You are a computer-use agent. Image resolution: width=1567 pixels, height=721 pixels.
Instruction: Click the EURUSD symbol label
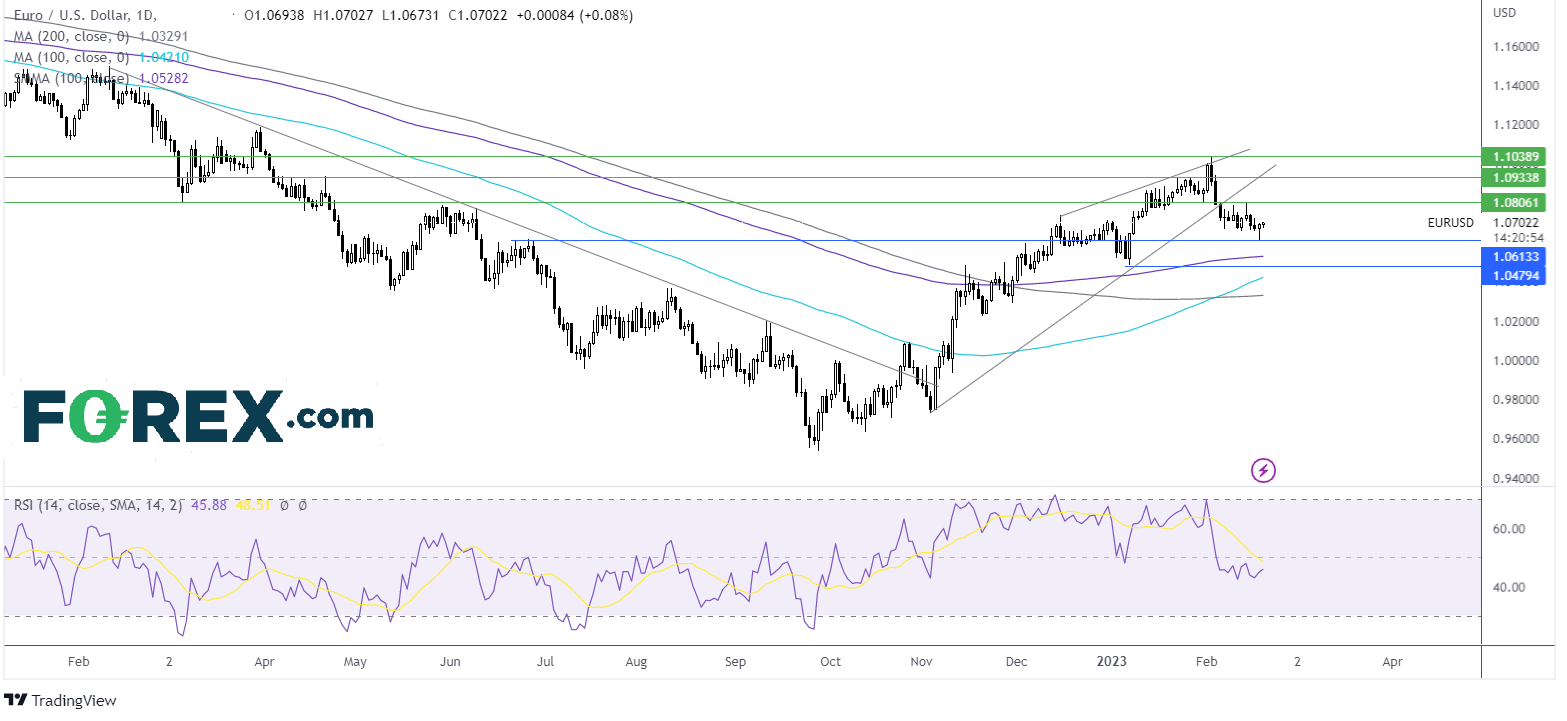coord(1450,223)
